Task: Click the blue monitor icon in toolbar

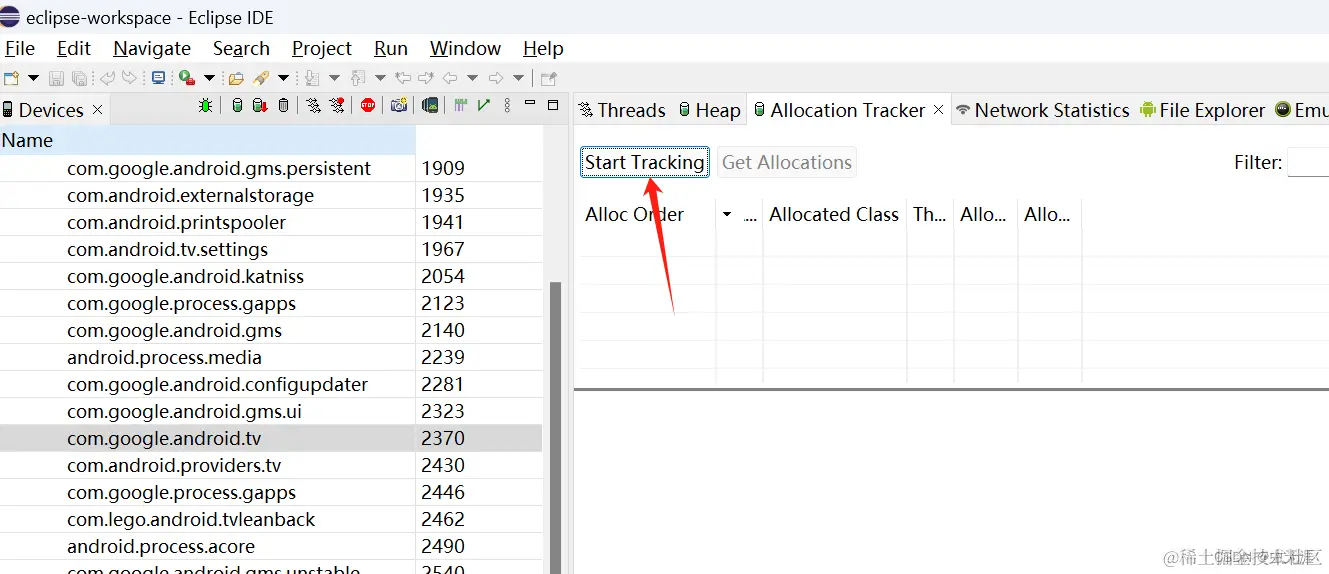Action: tap(158, 78)
